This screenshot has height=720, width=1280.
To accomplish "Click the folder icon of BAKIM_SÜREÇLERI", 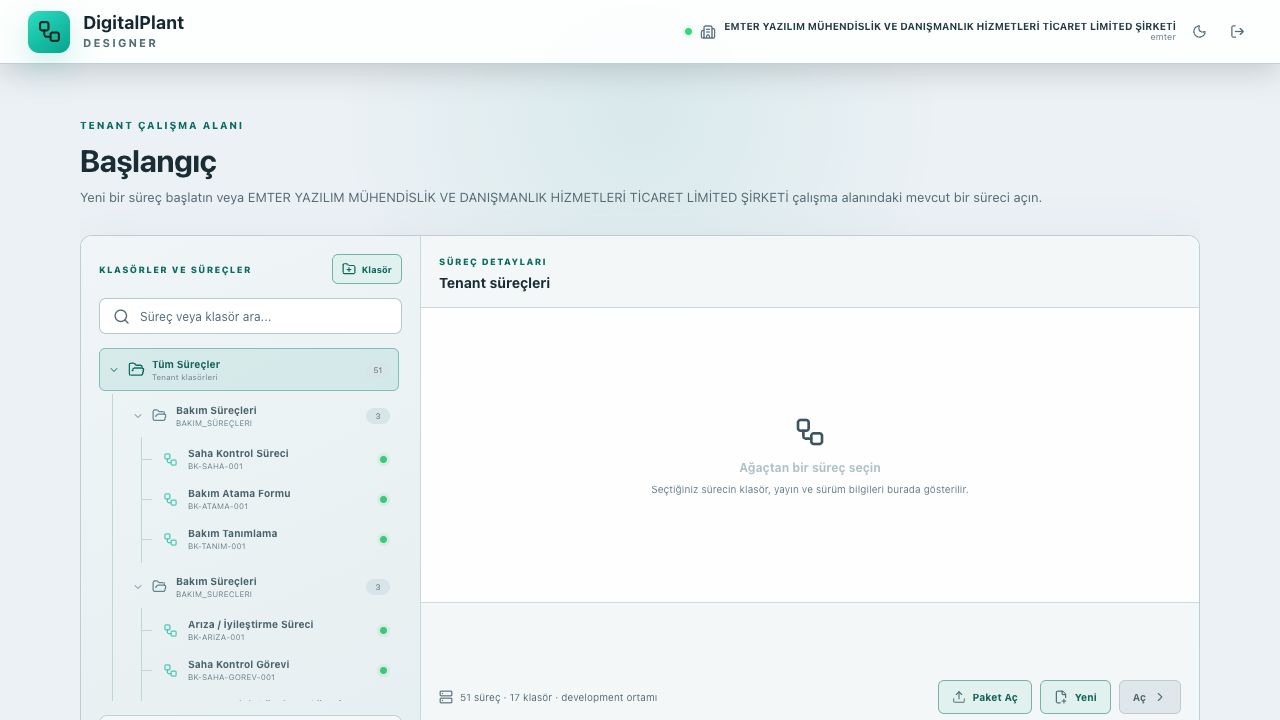I will click(x=159, y=416).
